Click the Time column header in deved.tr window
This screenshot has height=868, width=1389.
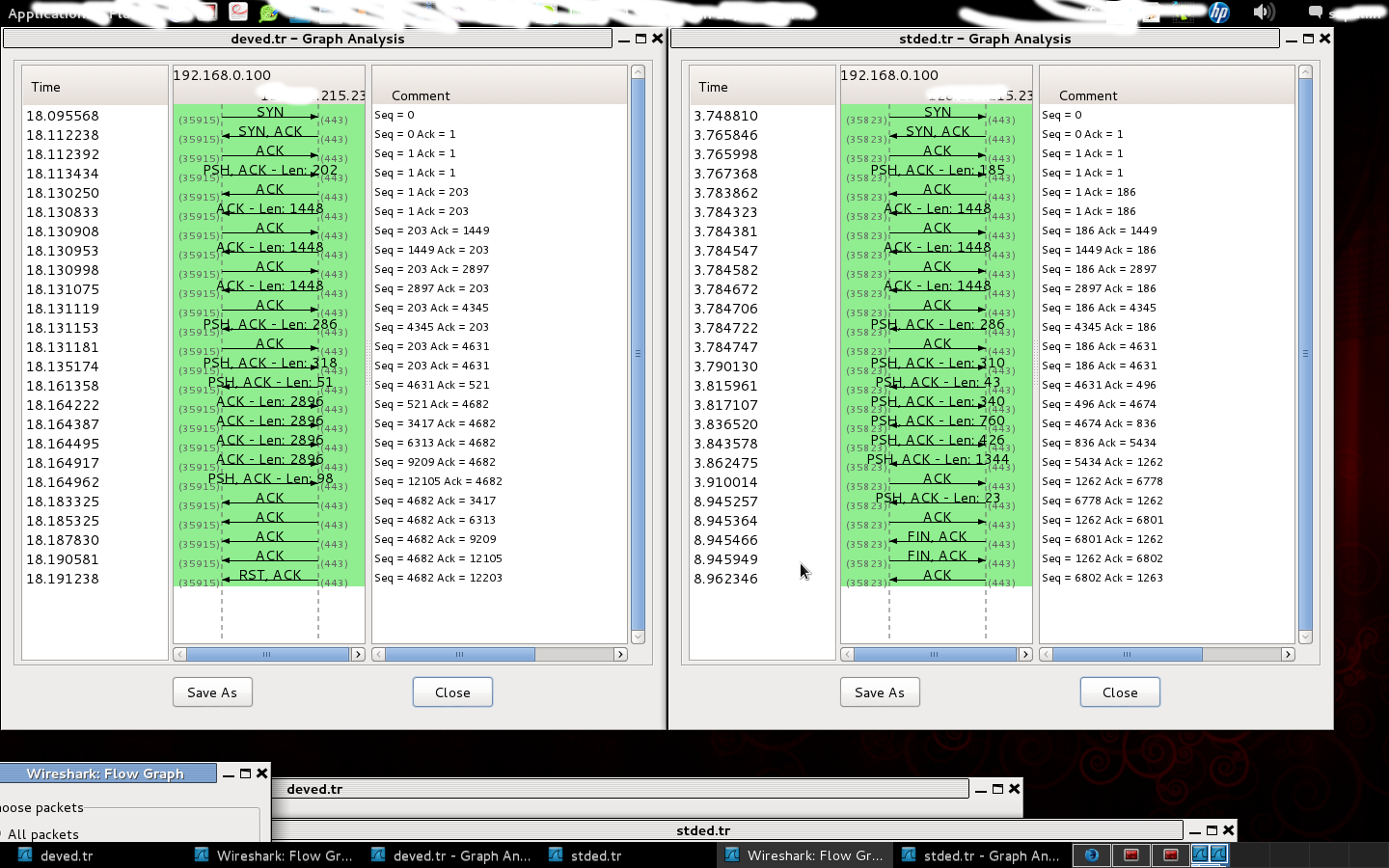click(x=95, y=87)
